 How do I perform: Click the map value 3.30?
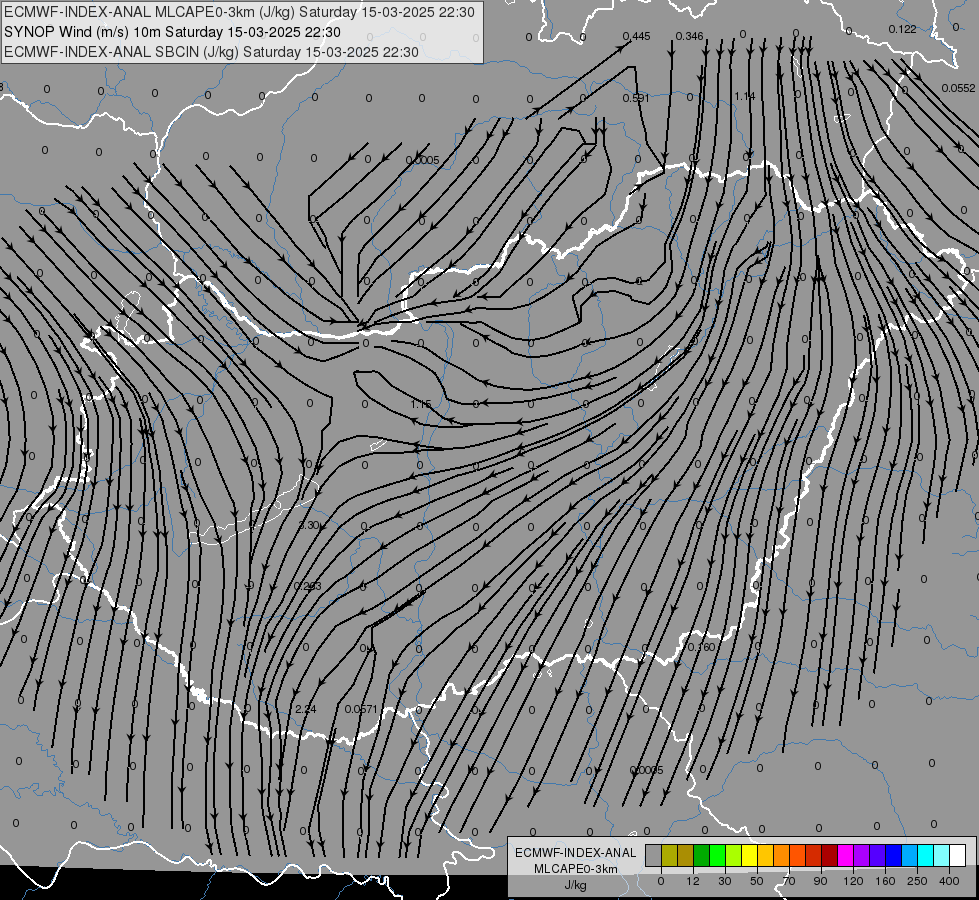308,525
